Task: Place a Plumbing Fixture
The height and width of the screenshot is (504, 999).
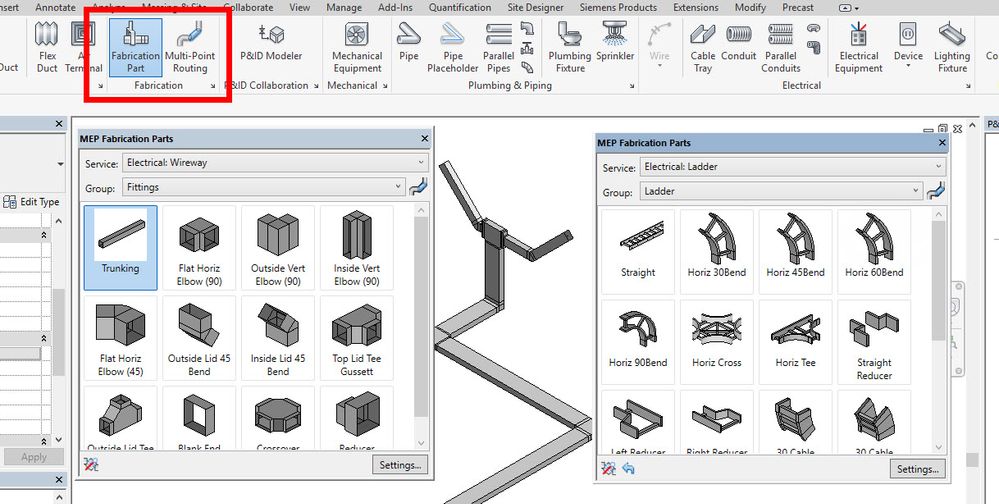Action: 570,48
